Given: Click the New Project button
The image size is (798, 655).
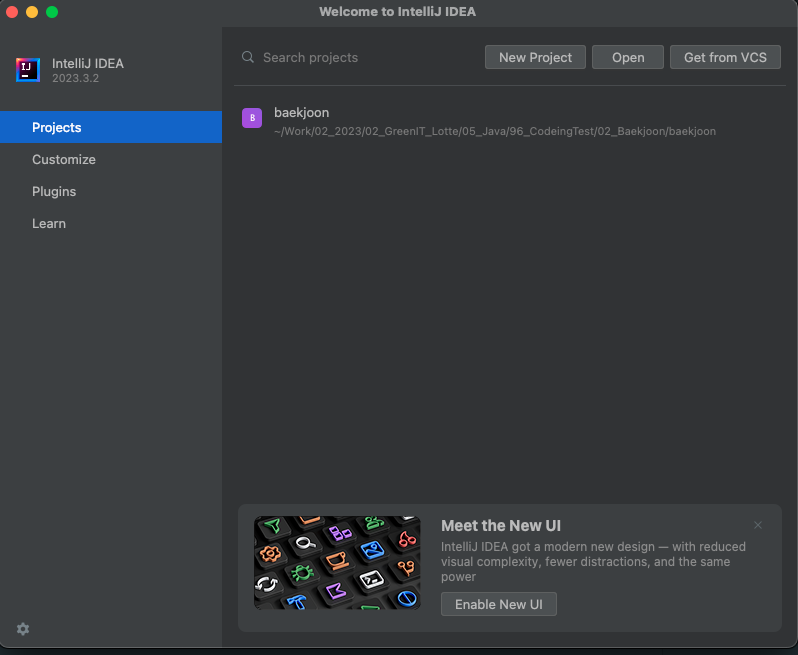Looking at the screenshot, I should pos(535,57).
